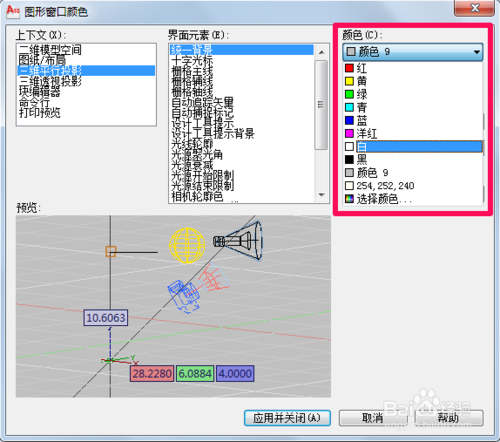The image size is (500, 442).
Task: Open the 选择颜色 color picker entry
Action: point(413,199)
